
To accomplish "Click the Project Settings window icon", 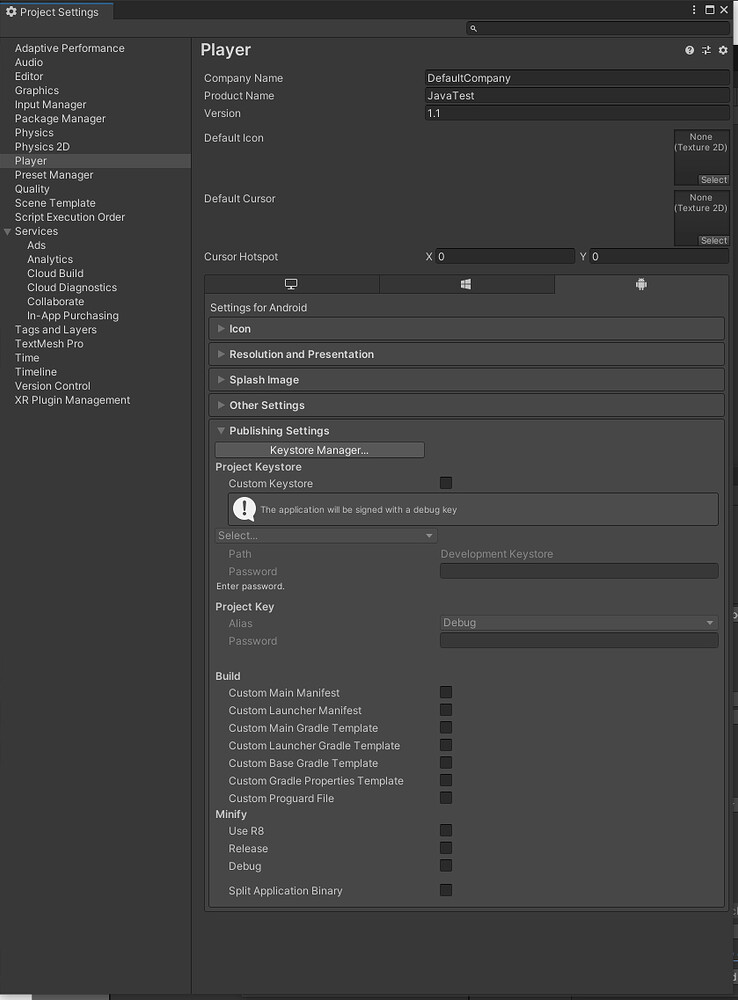I will click(x=11, y=12).
